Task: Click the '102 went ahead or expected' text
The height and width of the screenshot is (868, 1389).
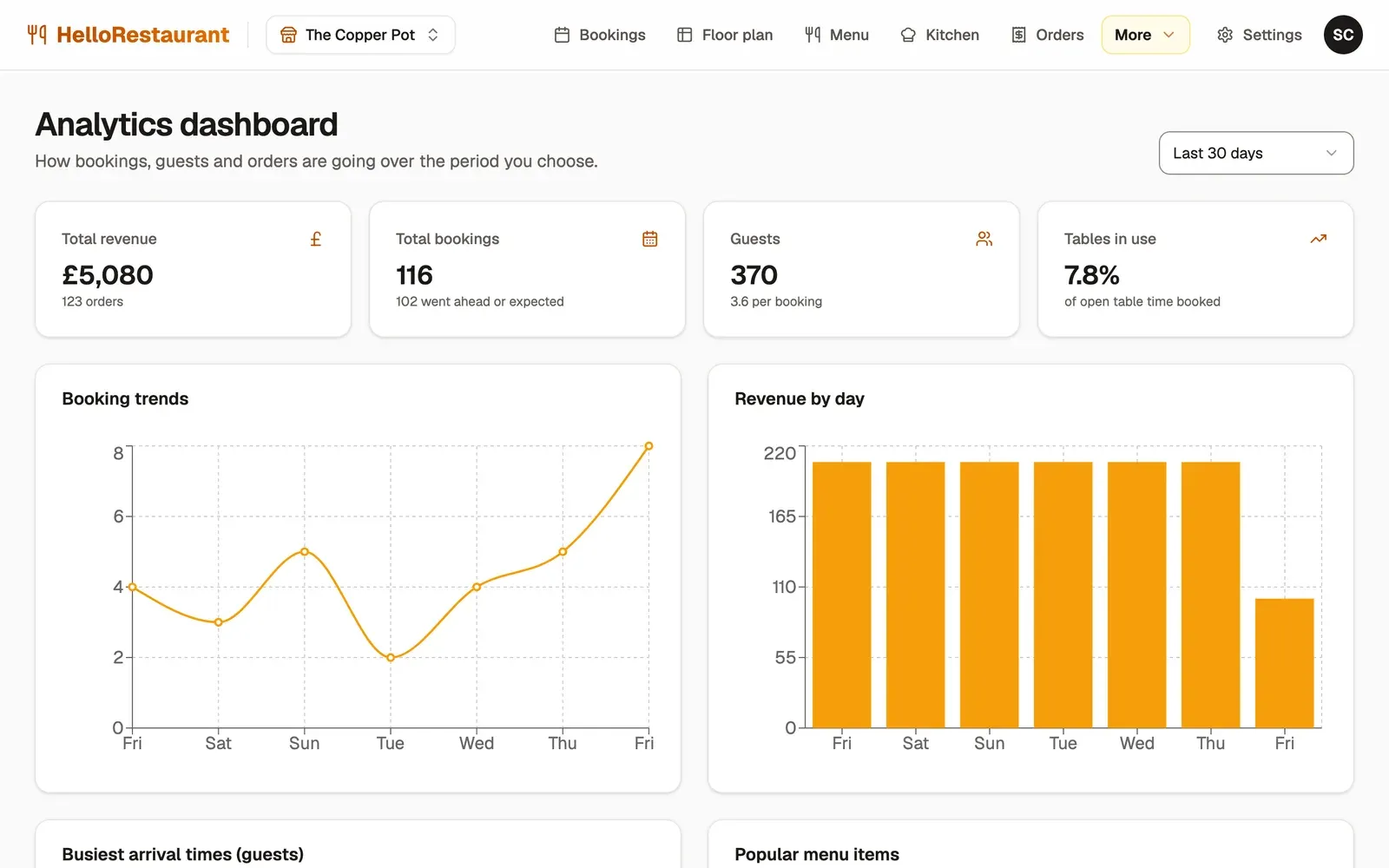Action: (x=480, y=301)
